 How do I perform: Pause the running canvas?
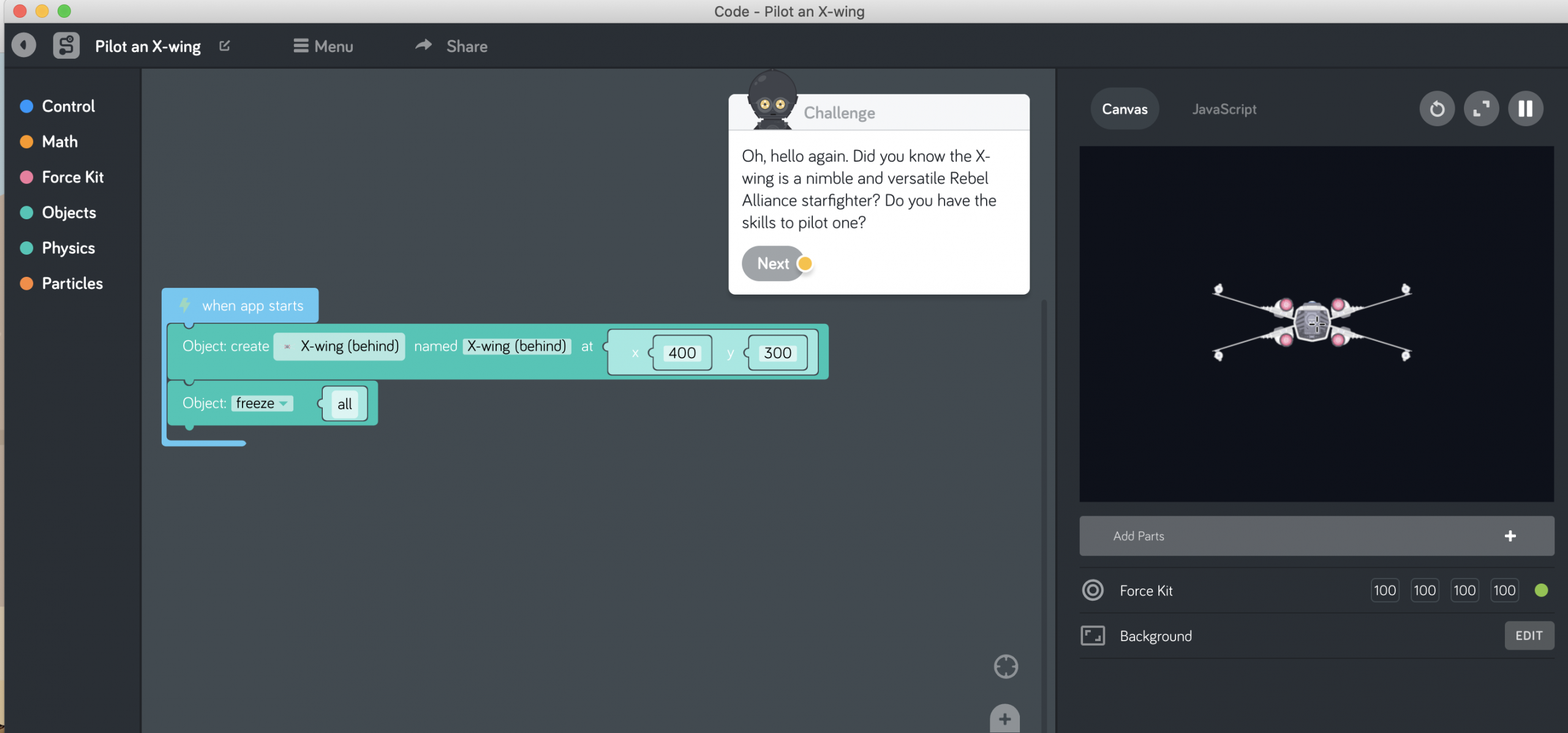(x=1525, y=108)
